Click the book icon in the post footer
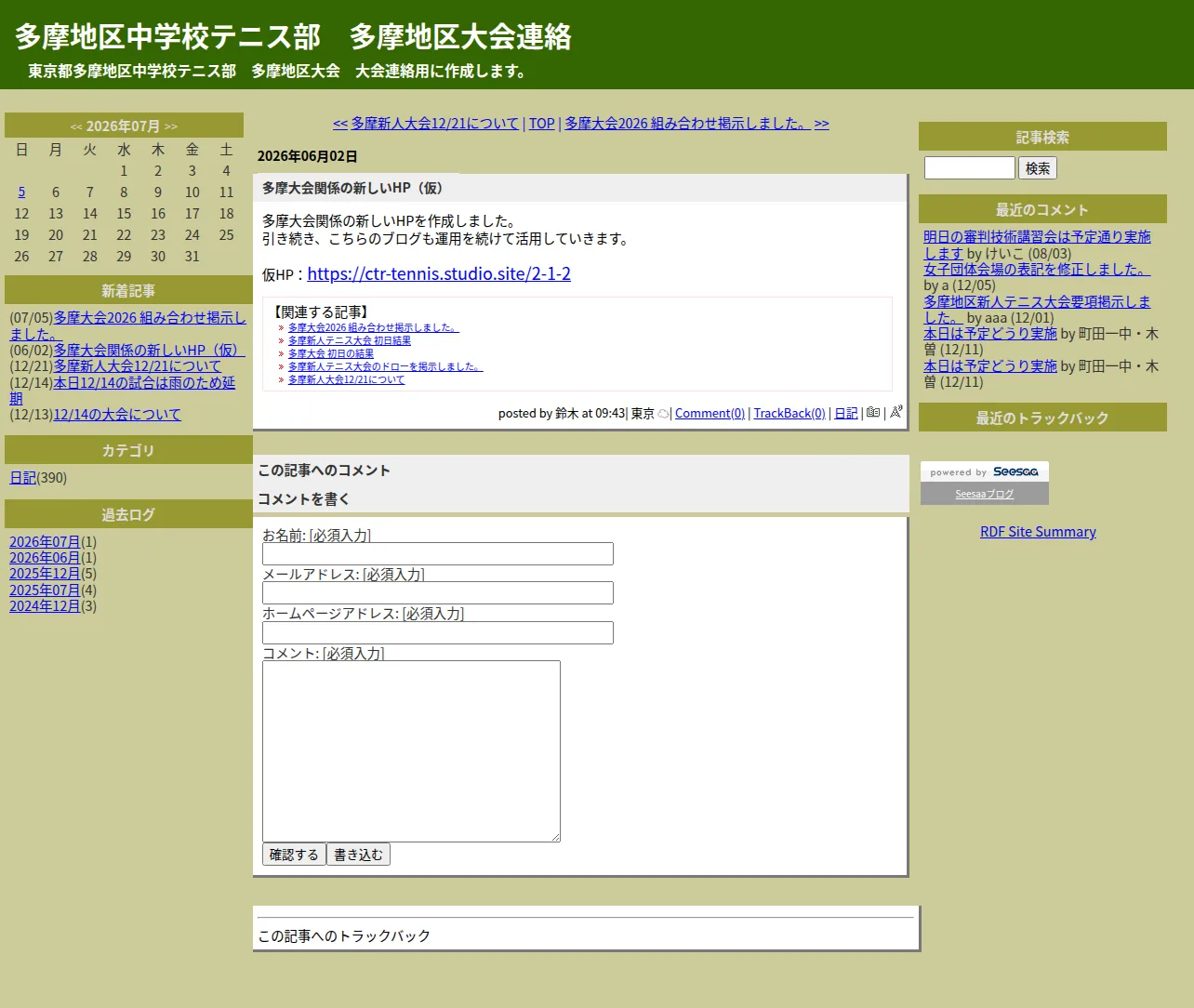 pyautogui.click(x=873, y=412)
